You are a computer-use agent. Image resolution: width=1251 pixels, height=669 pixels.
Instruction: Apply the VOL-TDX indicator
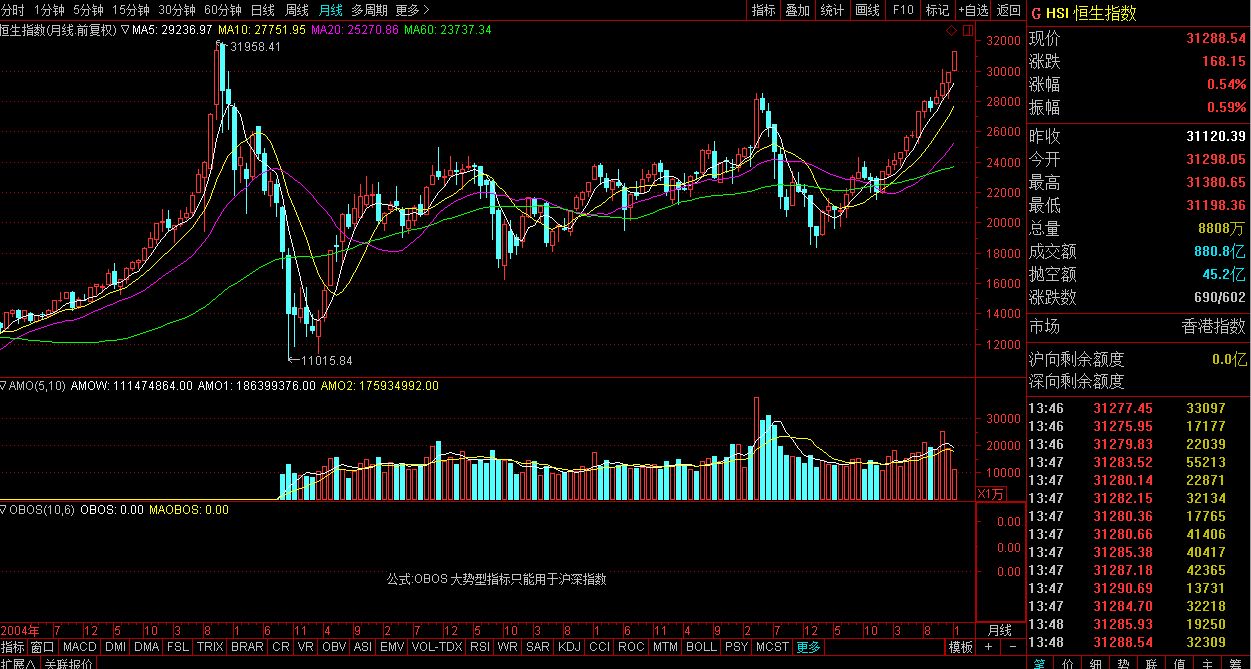click(437, 647)
